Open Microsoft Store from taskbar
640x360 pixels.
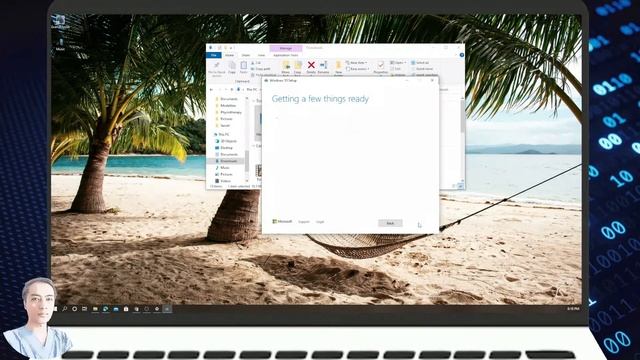126,309
